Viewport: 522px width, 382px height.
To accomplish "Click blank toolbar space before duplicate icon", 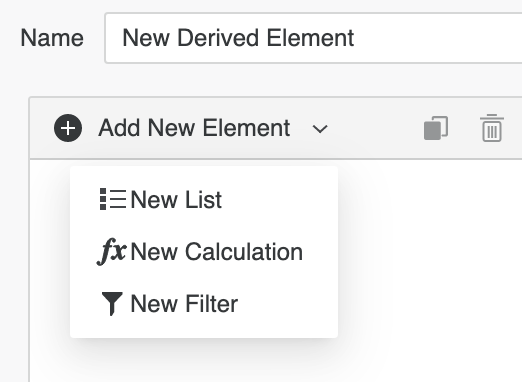I will tap(375, 128).
